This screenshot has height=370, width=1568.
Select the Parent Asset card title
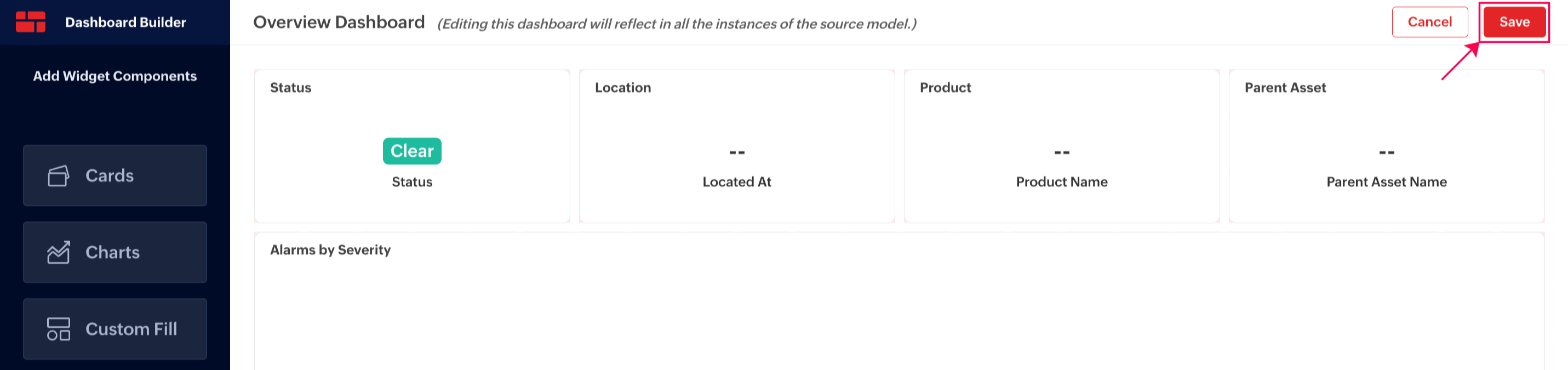coord(1285,88)
